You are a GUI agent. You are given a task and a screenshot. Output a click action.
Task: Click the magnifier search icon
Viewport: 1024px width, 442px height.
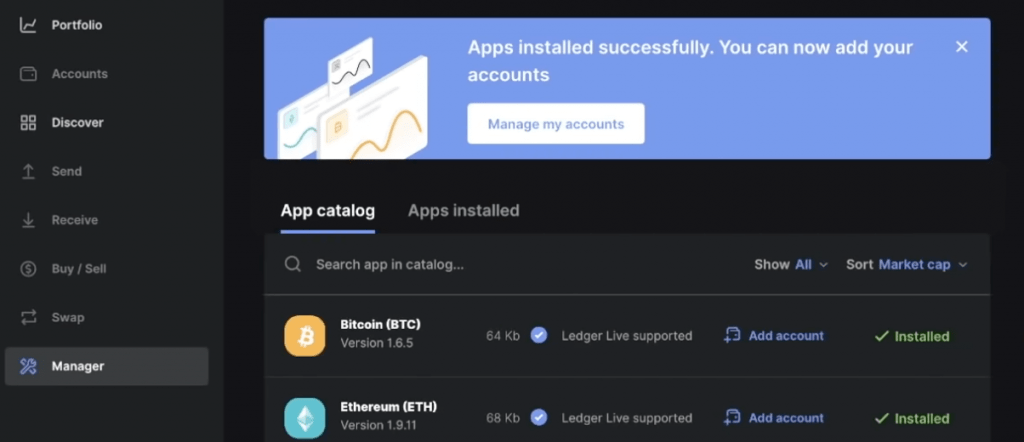[293, 264]
